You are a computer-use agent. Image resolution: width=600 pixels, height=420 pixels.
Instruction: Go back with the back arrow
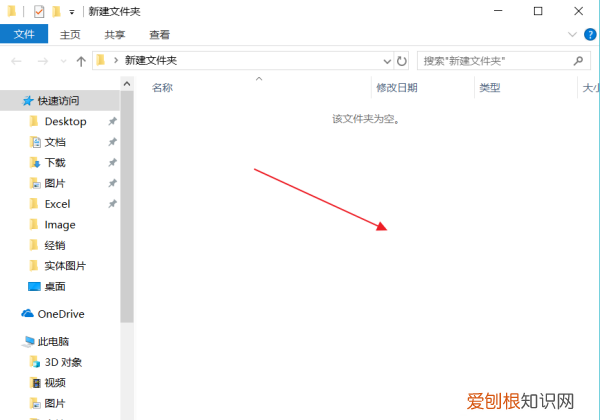click(x=16, y=61)
